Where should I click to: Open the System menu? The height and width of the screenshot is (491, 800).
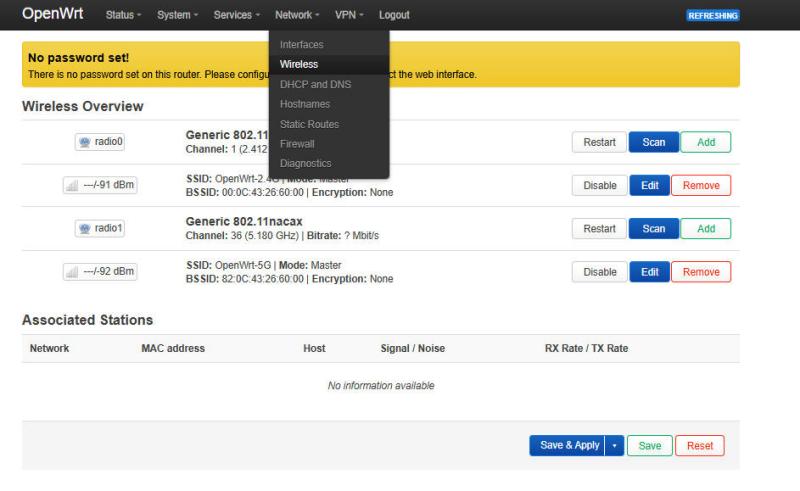[x=177, y=15]
